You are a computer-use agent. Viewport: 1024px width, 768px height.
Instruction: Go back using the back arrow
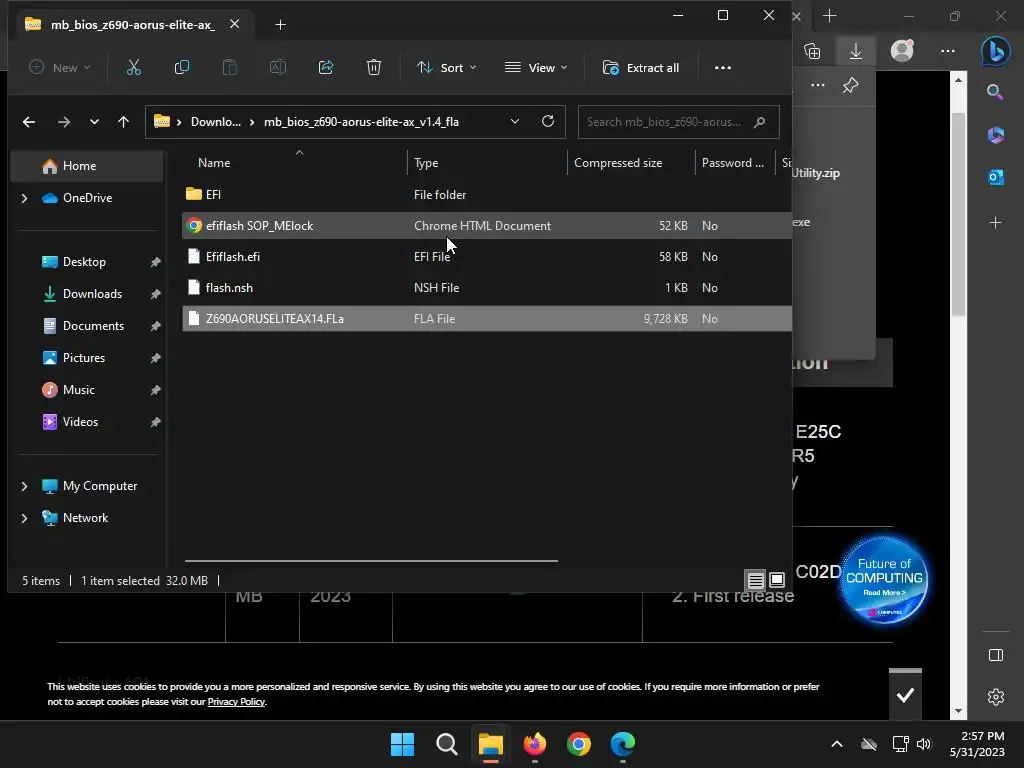(29, 122)
